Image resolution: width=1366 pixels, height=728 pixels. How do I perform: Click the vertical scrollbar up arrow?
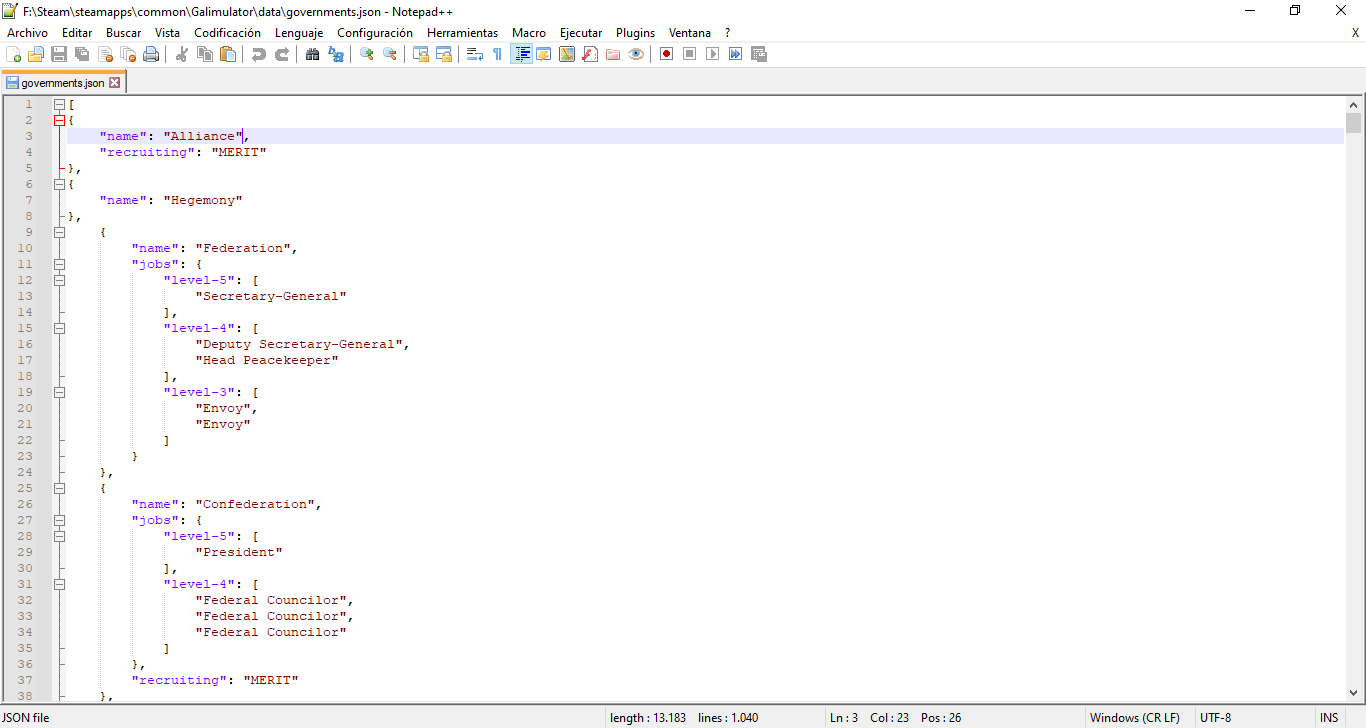pos(1354,104)
